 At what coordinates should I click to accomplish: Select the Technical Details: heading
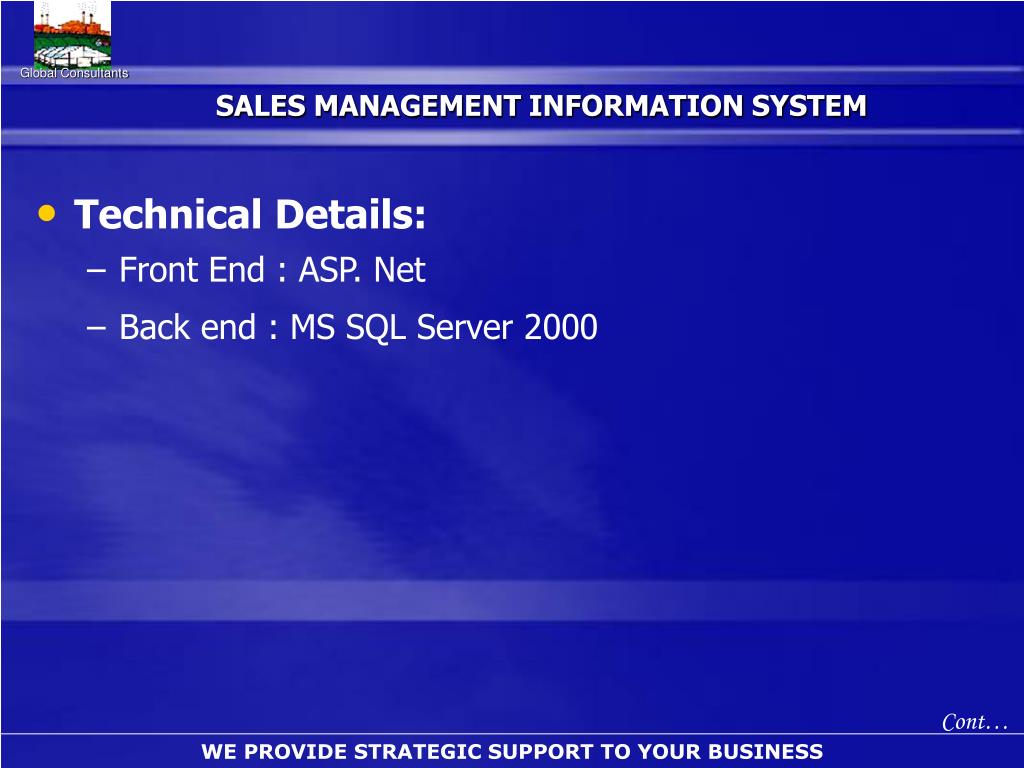[250, 214]
